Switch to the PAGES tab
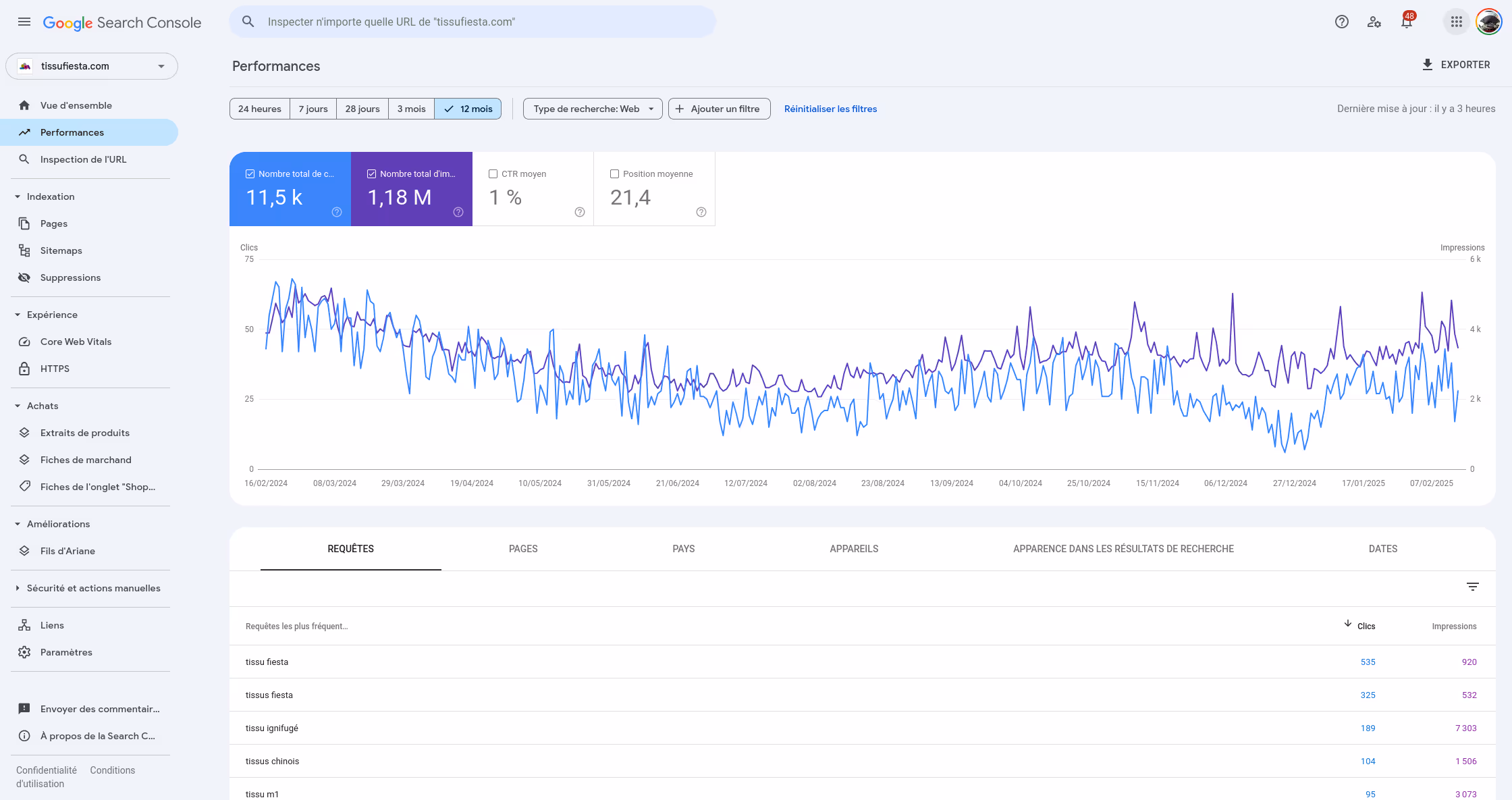 (x=523, y=549)
